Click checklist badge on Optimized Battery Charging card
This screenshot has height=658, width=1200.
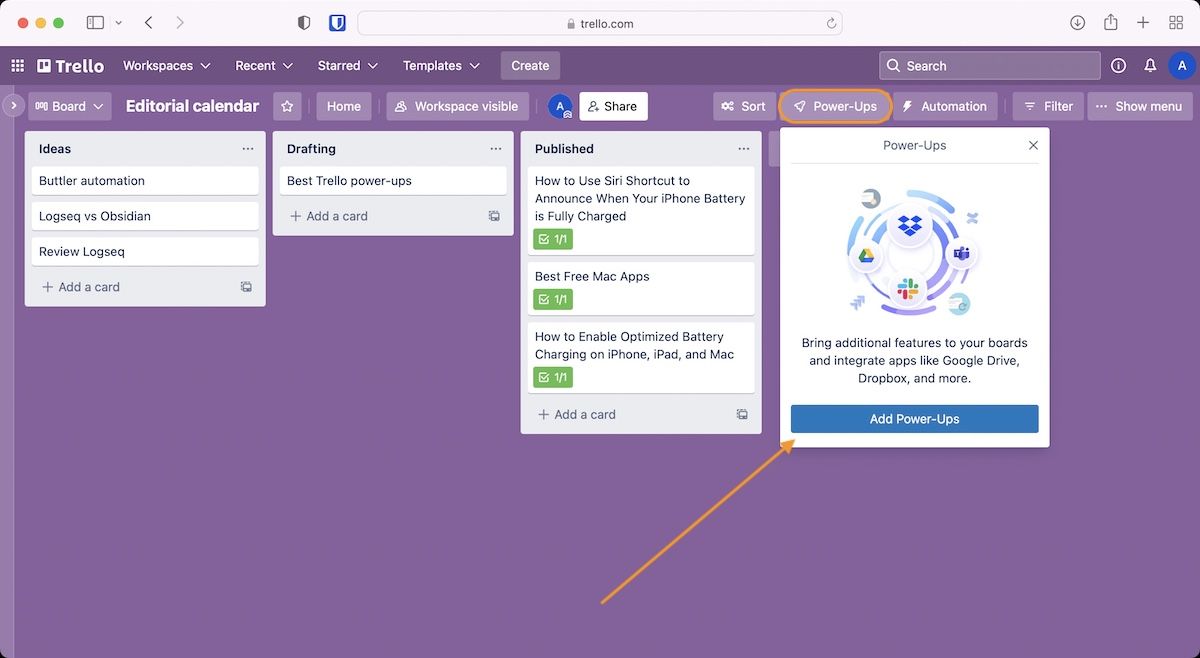pyautogui.click(x=553, y=377)
